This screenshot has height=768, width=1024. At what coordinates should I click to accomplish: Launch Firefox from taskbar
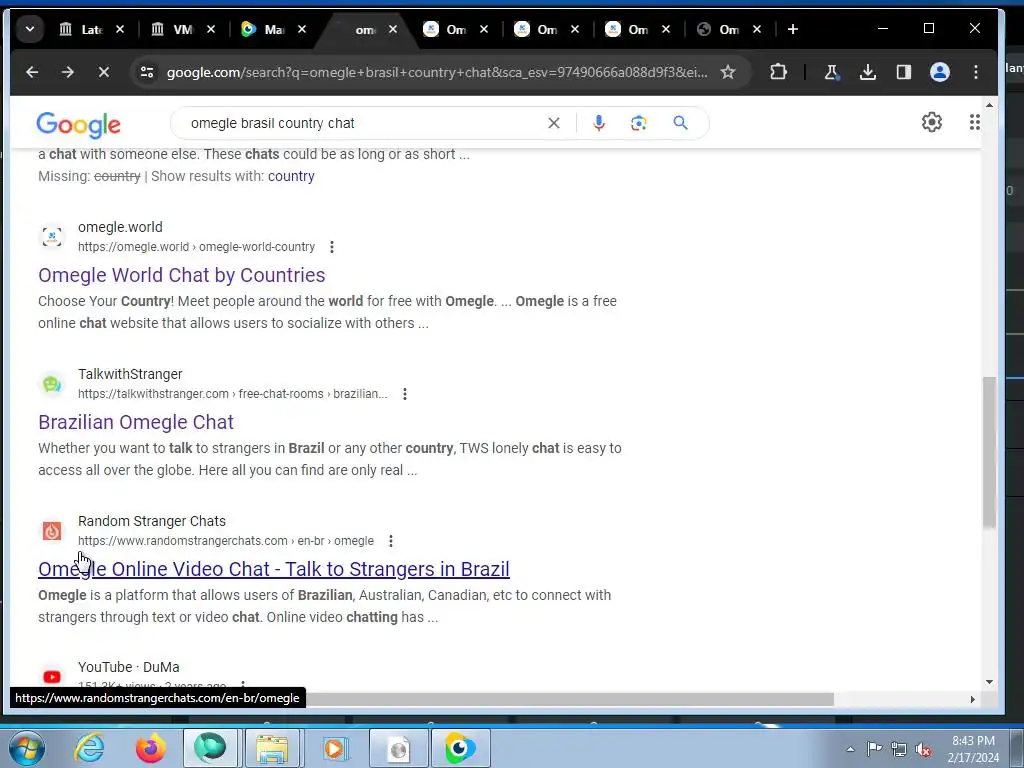(x=150, y=748)
